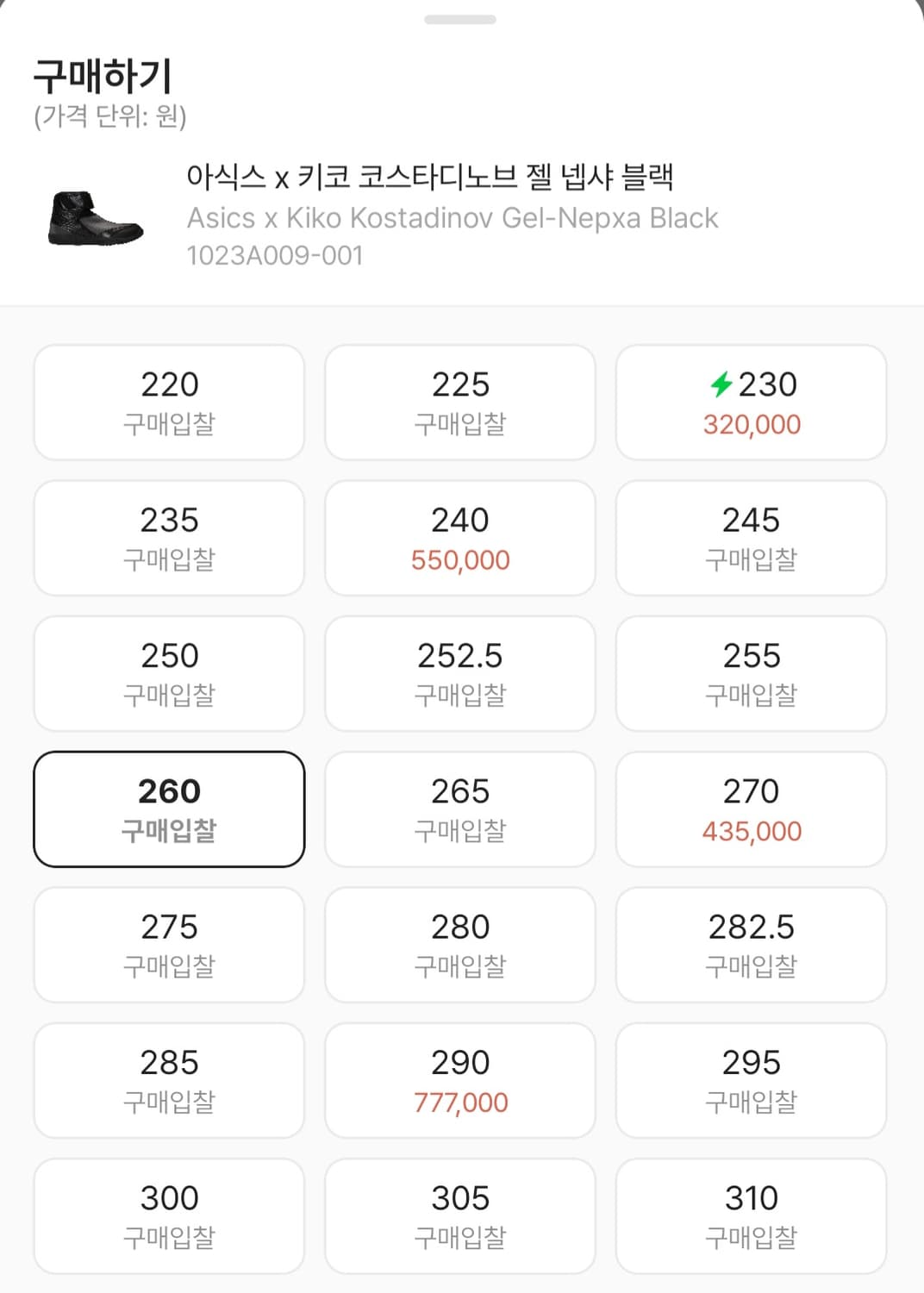Select the 252.5 size option

[x=460, y=674]
